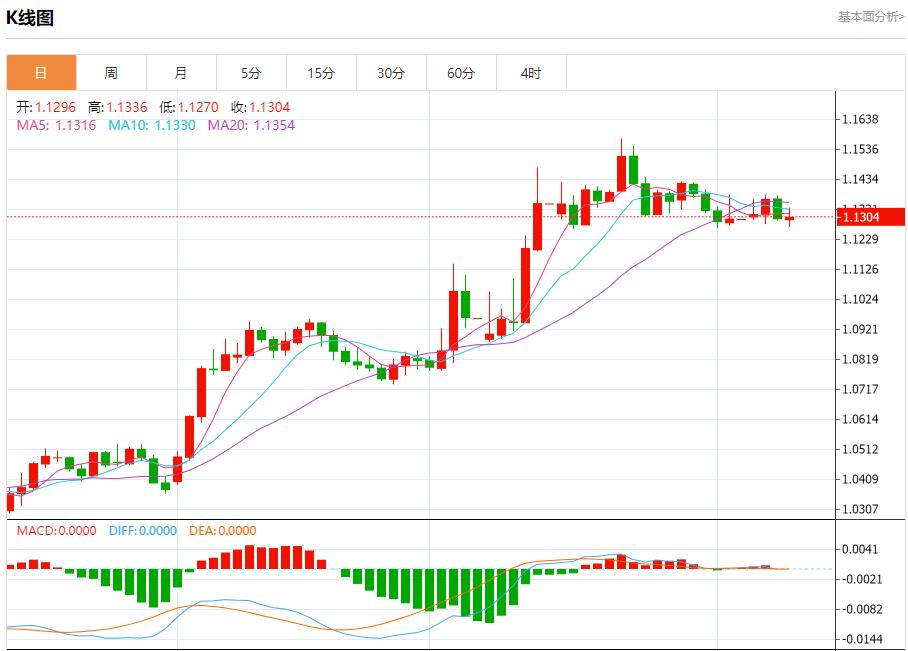Viewport: 908px width, 651px height.
Task: Click the K线图 heading
Action: pyautogui.click(x=30, y=18)
